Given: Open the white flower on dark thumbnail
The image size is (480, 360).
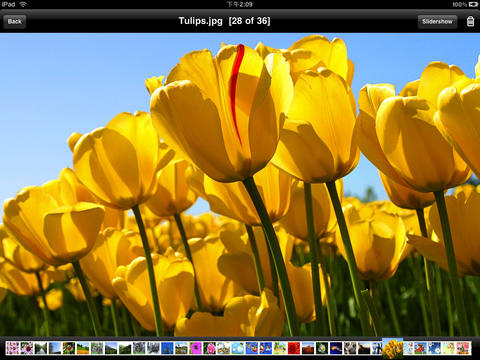Looking at the screenshot, I should point(322,348).
